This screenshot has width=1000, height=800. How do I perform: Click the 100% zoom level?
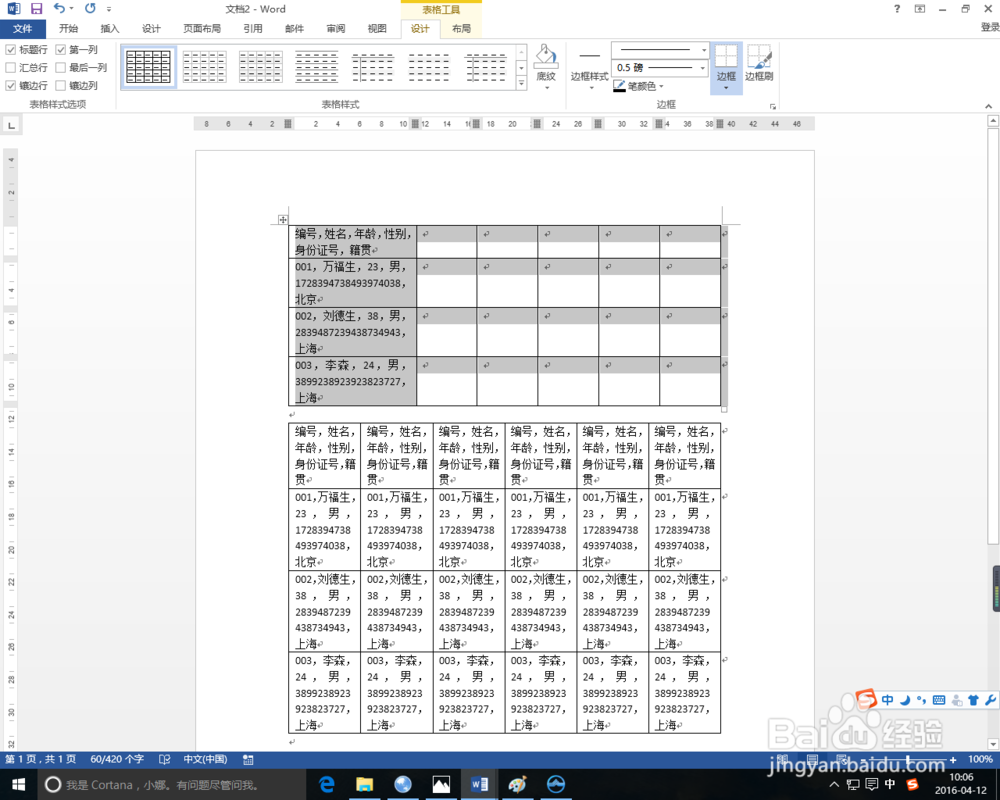tap(980, 759)
